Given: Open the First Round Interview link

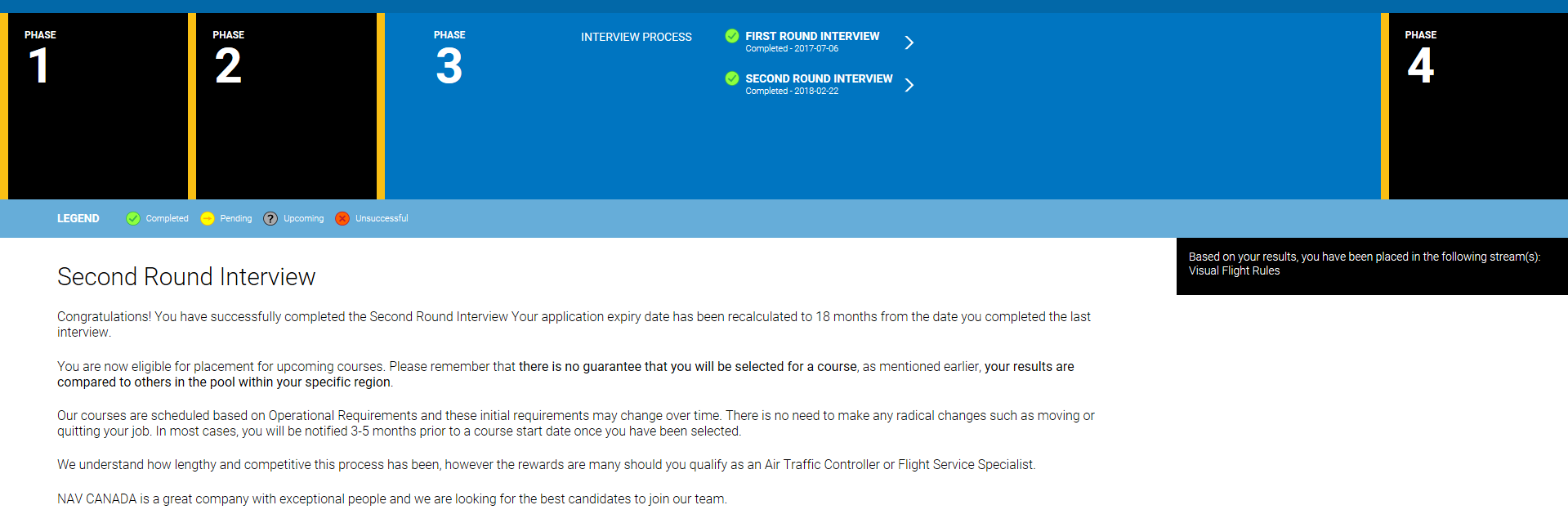Looking at the screenshot, I should [x=812, y=36].
